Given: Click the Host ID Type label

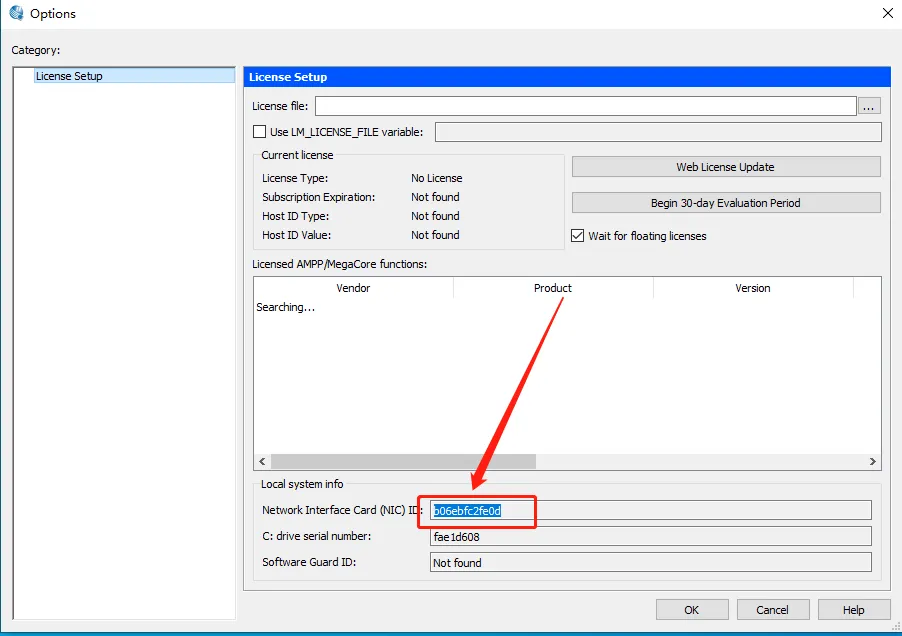Looking at the screenshot, I should (x=296, y=216).
